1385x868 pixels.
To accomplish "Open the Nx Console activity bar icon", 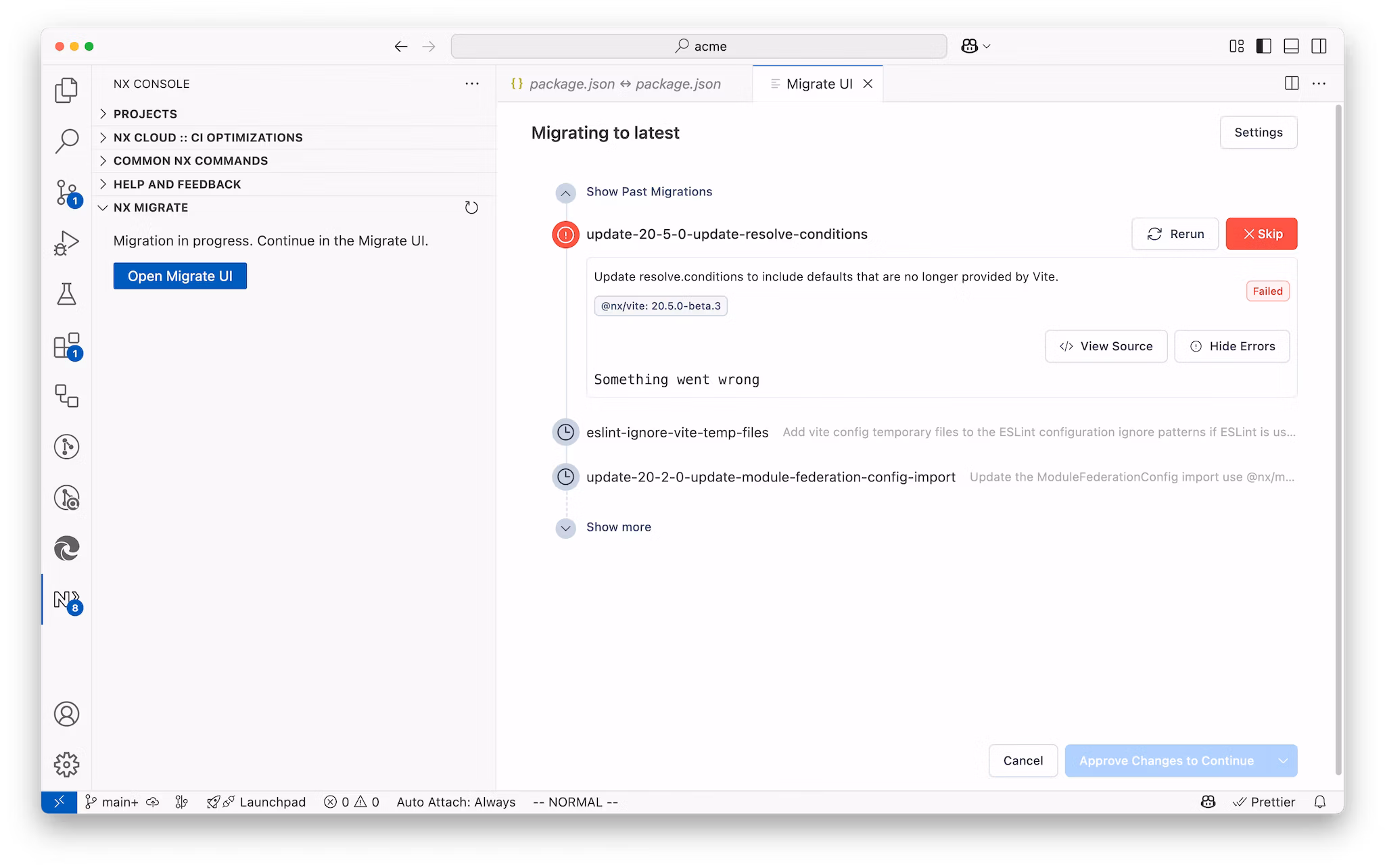I will pyautogui.click(x=66, y=600).
